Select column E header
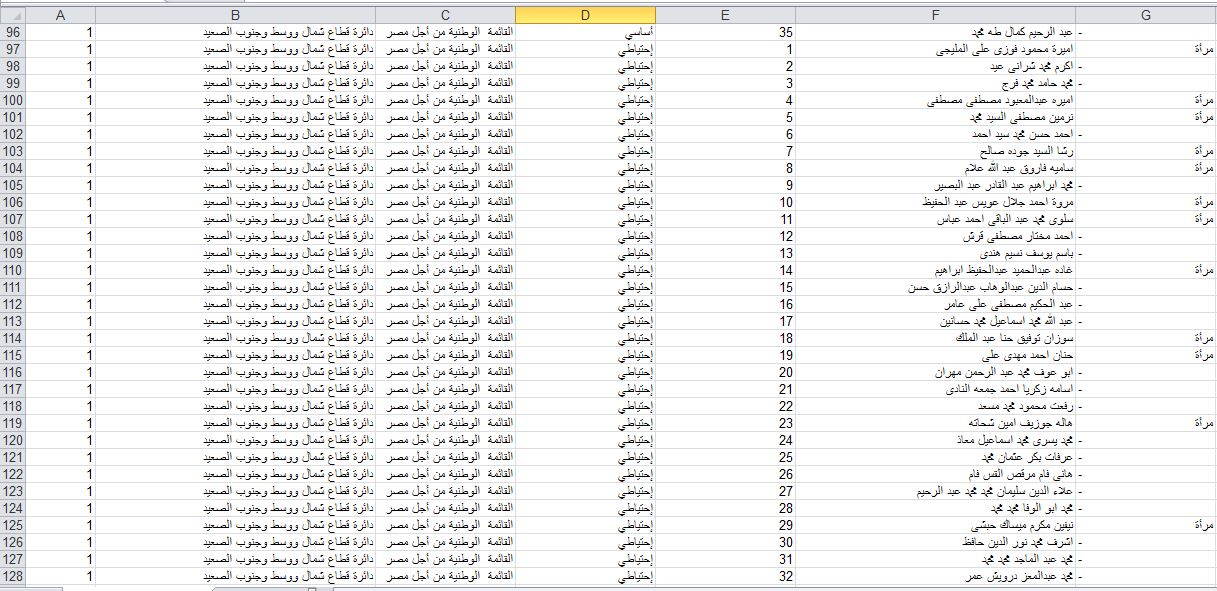Image resolution: width=1217 pixels, height=591 pixels. [x=725, y=15]
